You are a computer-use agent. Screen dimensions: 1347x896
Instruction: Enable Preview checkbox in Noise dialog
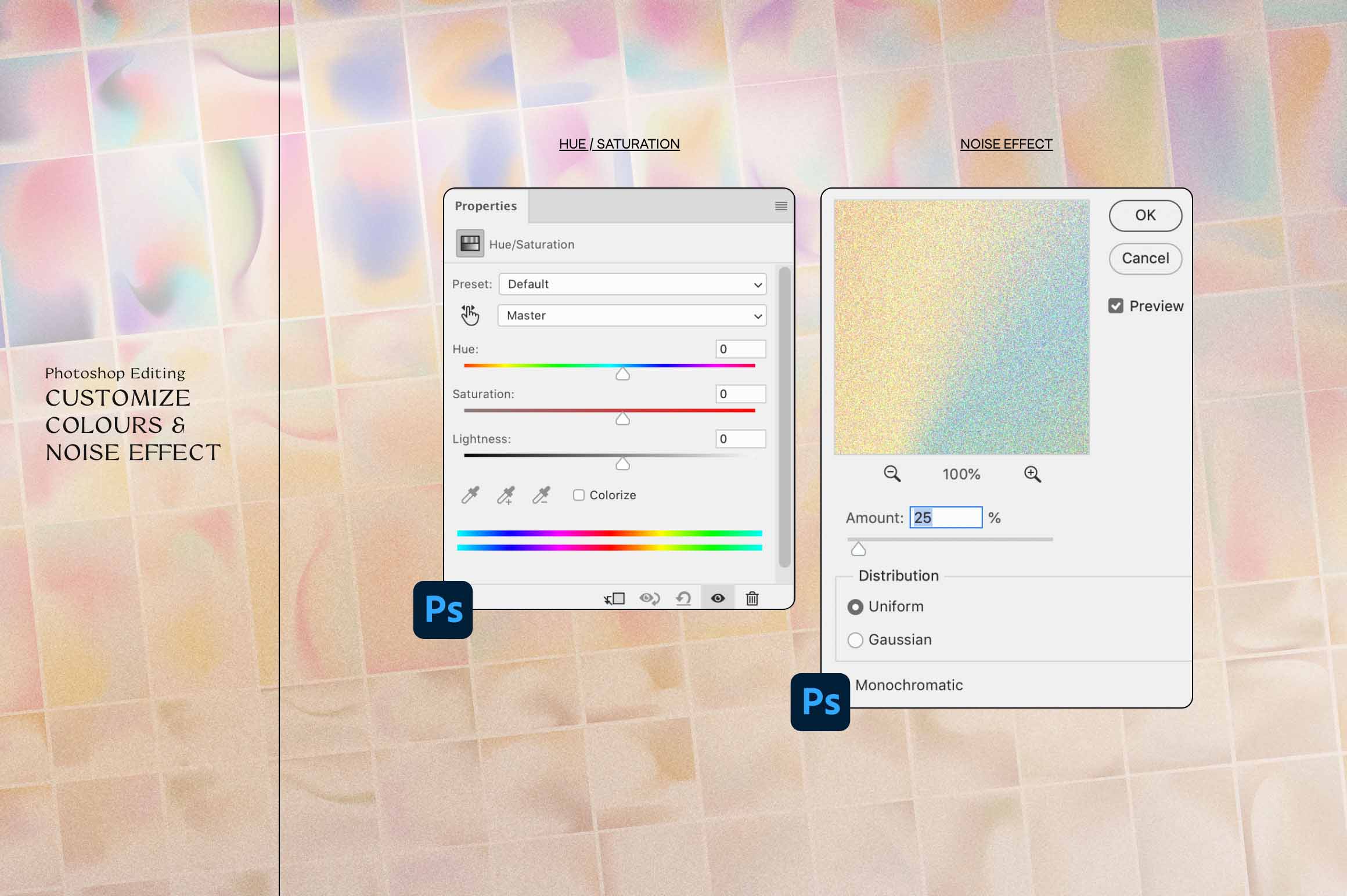point(1116,306)
